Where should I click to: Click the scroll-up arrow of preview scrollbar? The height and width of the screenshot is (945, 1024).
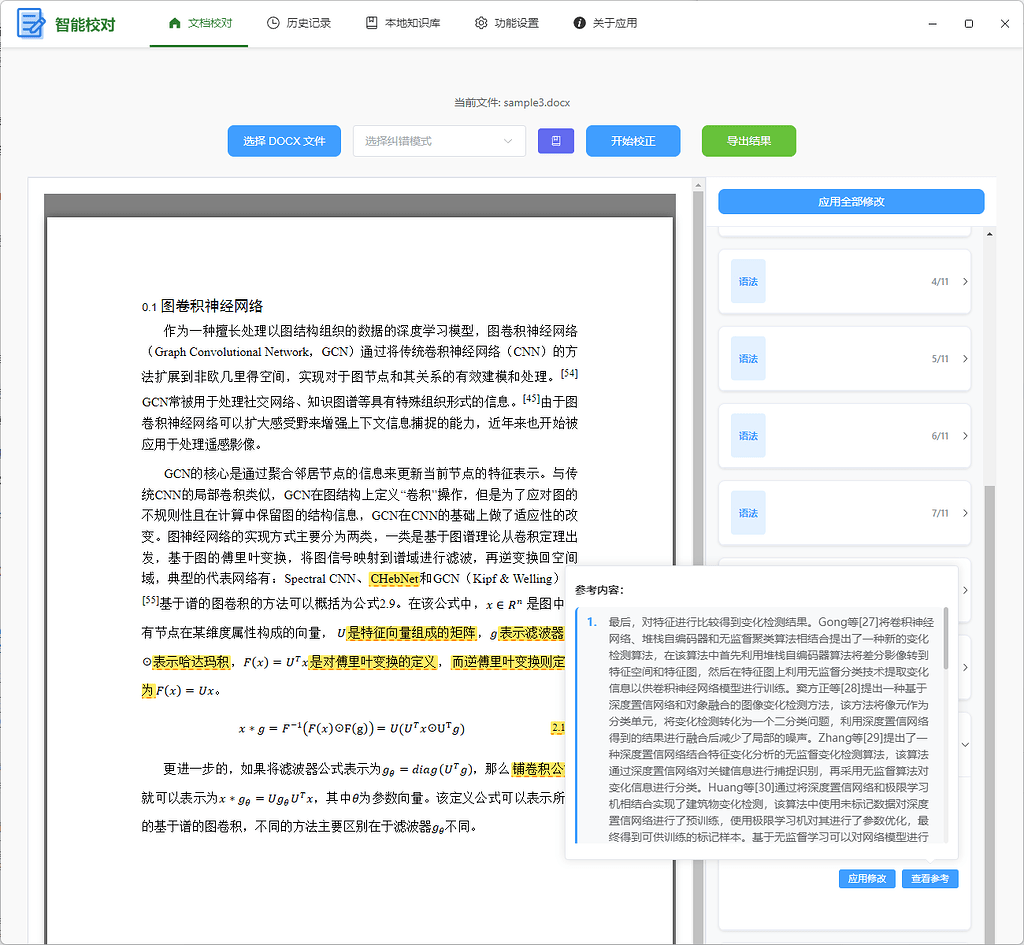697,185
